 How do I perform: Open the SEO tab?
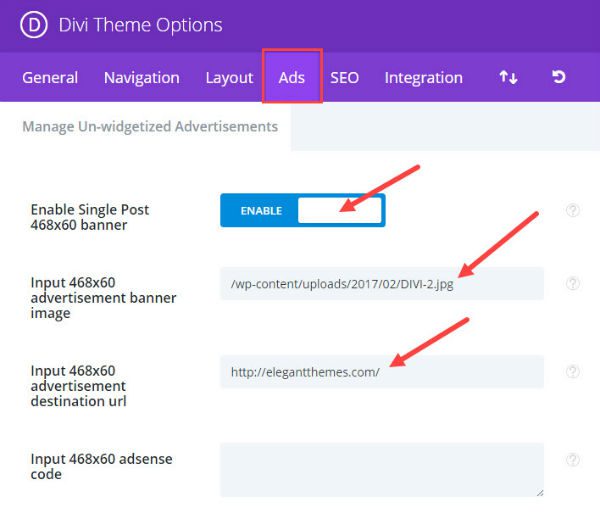(x=344, y=77)
